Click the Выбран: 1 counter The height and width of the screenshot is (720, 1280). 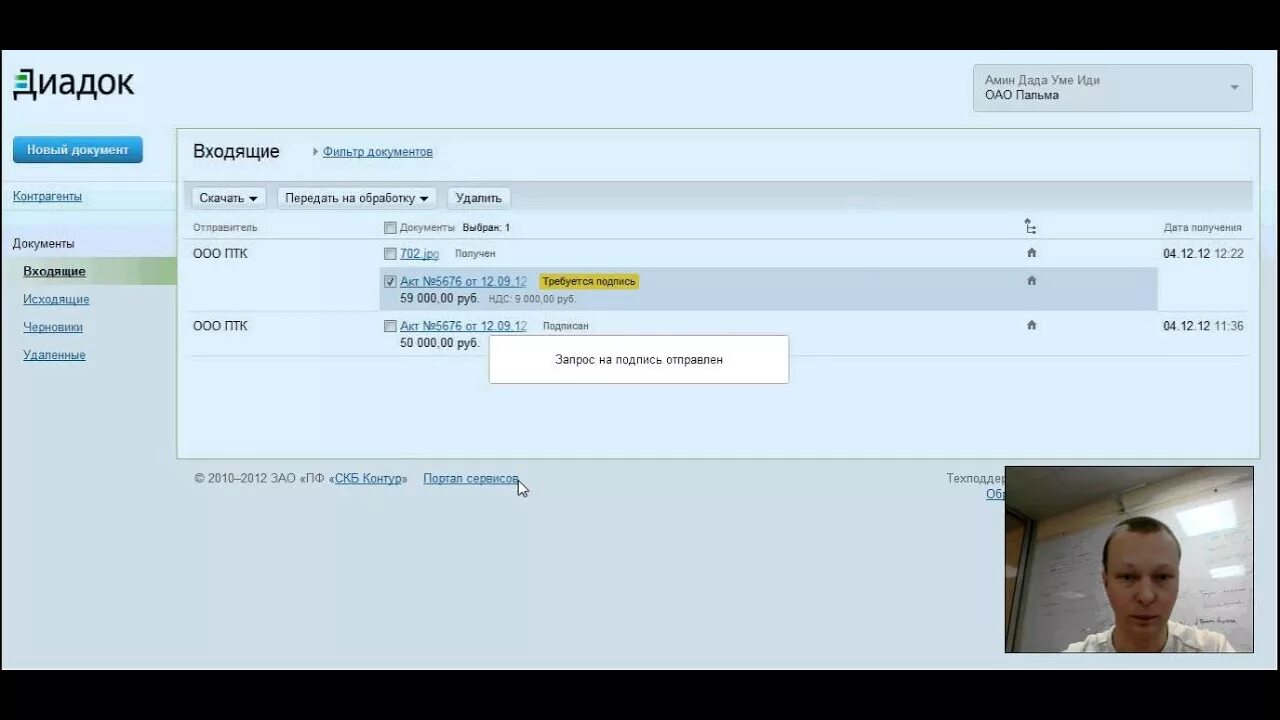coord(486,228)
